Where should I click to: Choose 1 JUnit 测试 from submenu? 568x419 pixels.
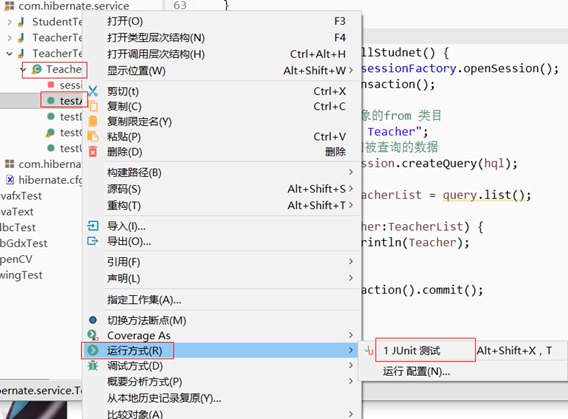(x=412, y=351)
